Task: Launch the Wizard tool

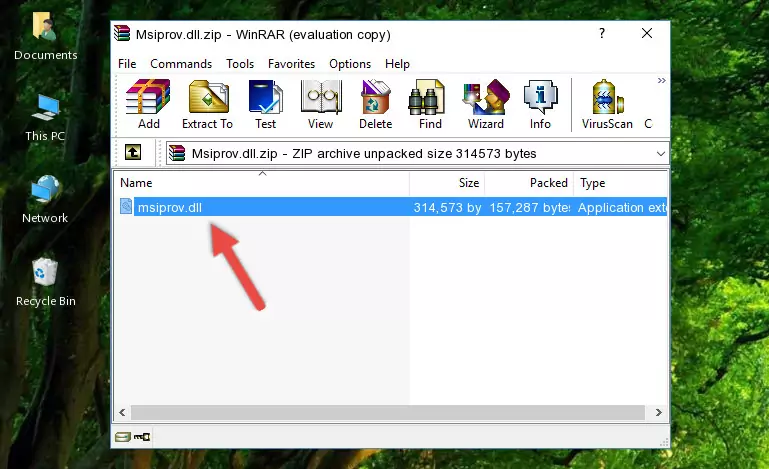Action: [486, 104]
